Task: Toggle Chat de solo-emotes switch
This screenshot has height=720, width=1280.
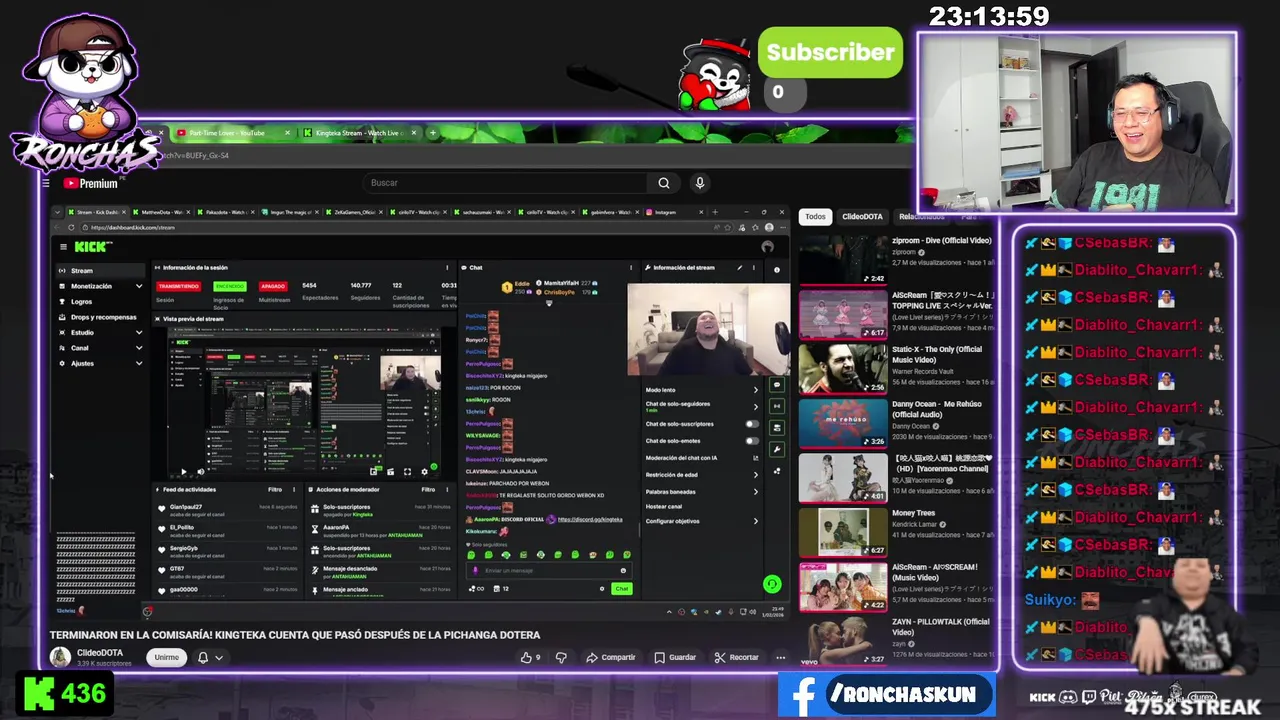Action: point(752,441)
